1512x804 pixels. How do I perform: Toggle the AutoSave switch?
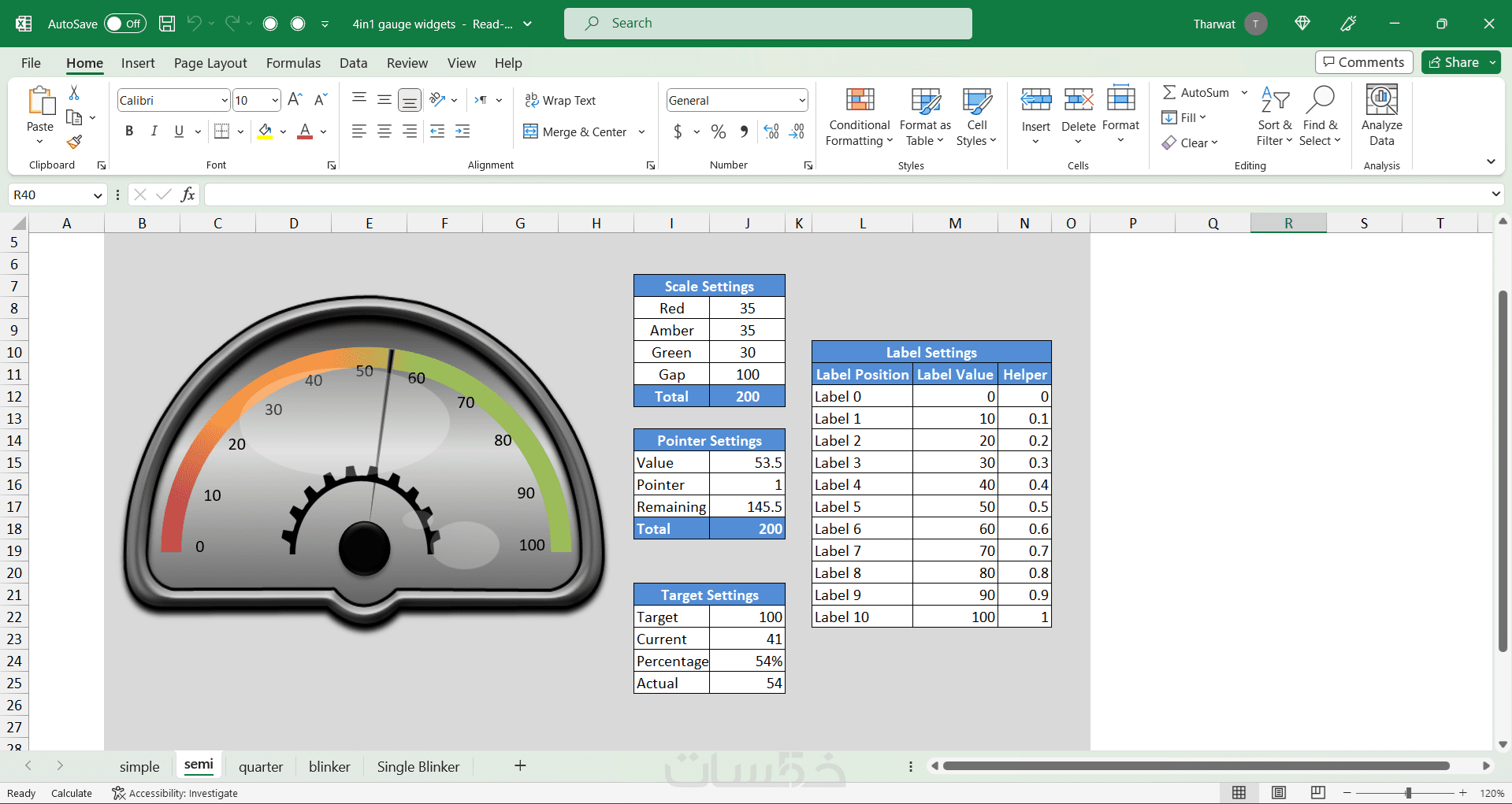coord(124,24)
